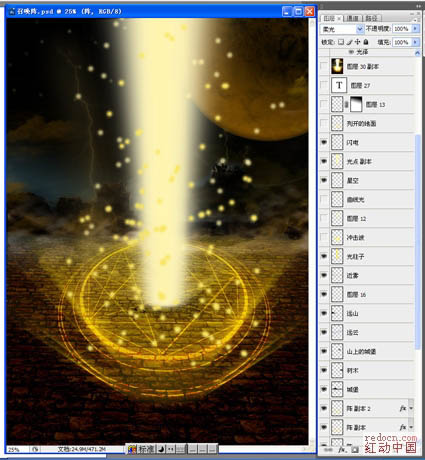Screen dimensions: 425x460
Task: Show the 图层 13 layer
Action: coord(324,104)
